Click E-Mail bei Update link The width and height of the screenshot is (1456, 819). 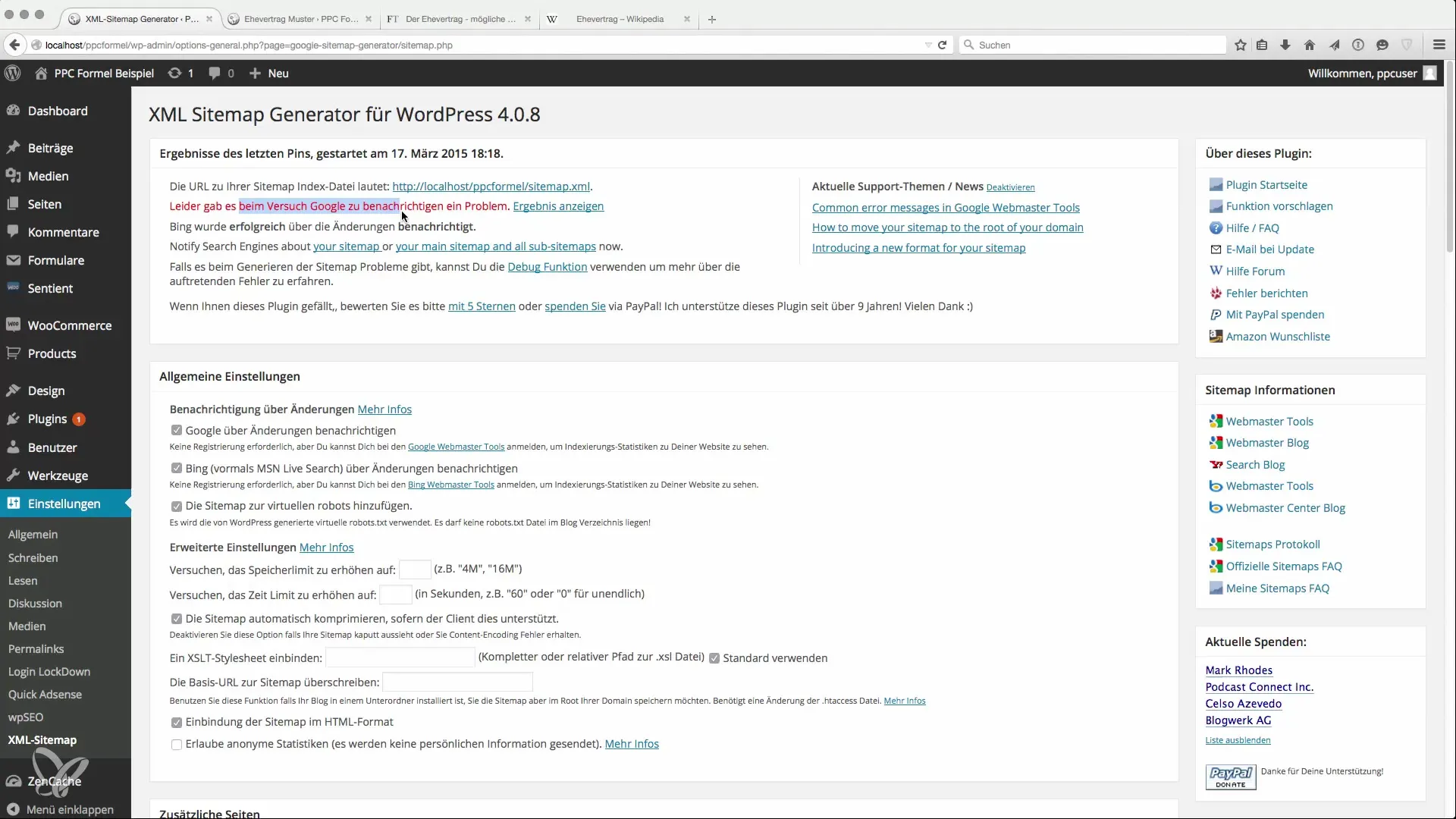coord(1270,249)
